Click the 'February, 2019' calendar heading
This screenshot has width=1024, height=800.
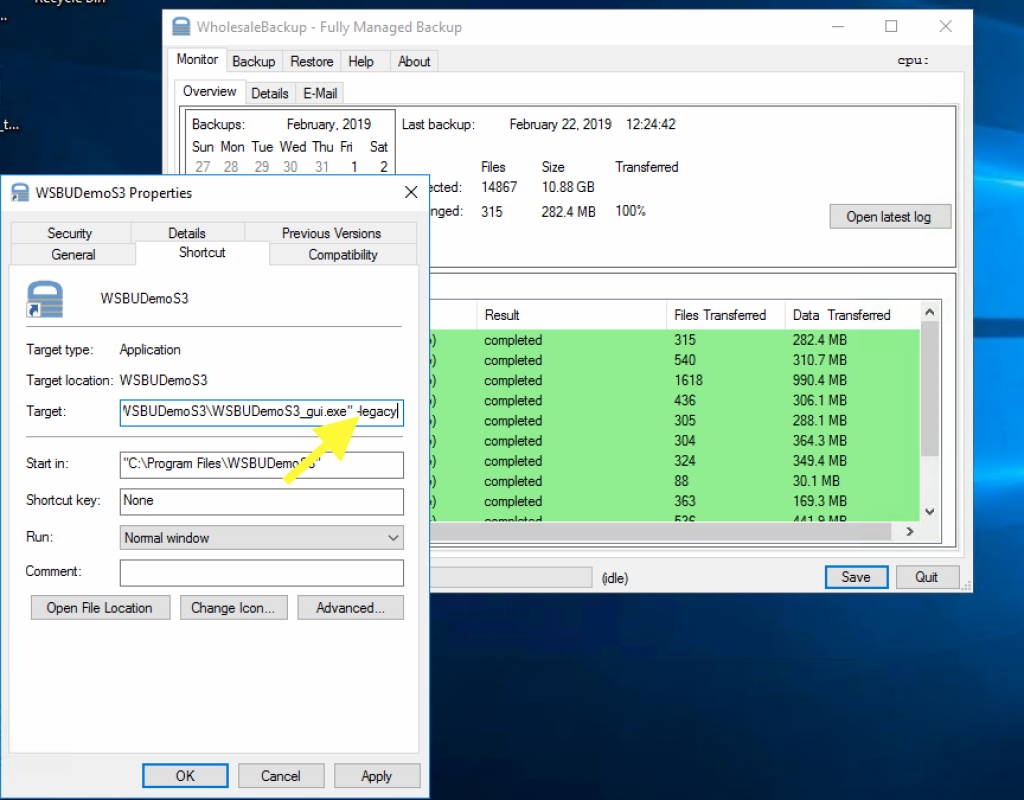click(x=328, y=124)
